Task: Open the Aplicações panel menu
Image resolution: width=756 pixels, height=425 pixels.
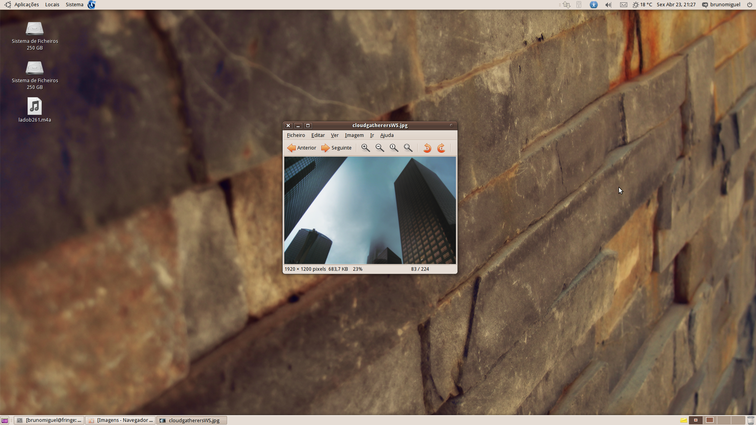Action: (x=26, y=5)
